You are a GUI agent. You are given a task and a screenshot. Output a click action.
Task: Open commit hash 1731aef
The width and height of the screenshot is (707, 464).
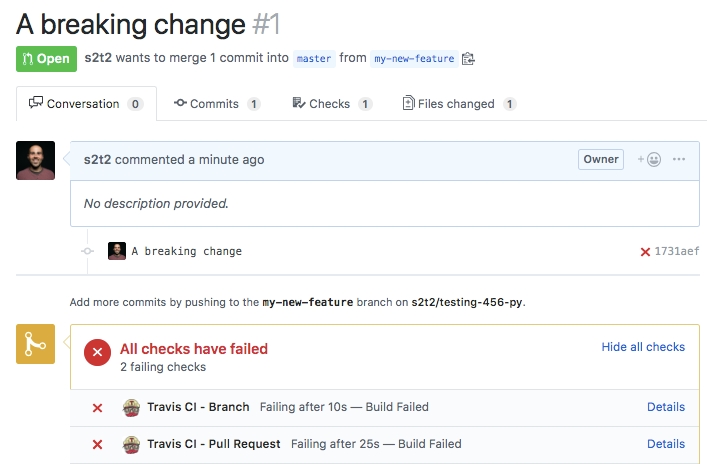click(677, 252)
